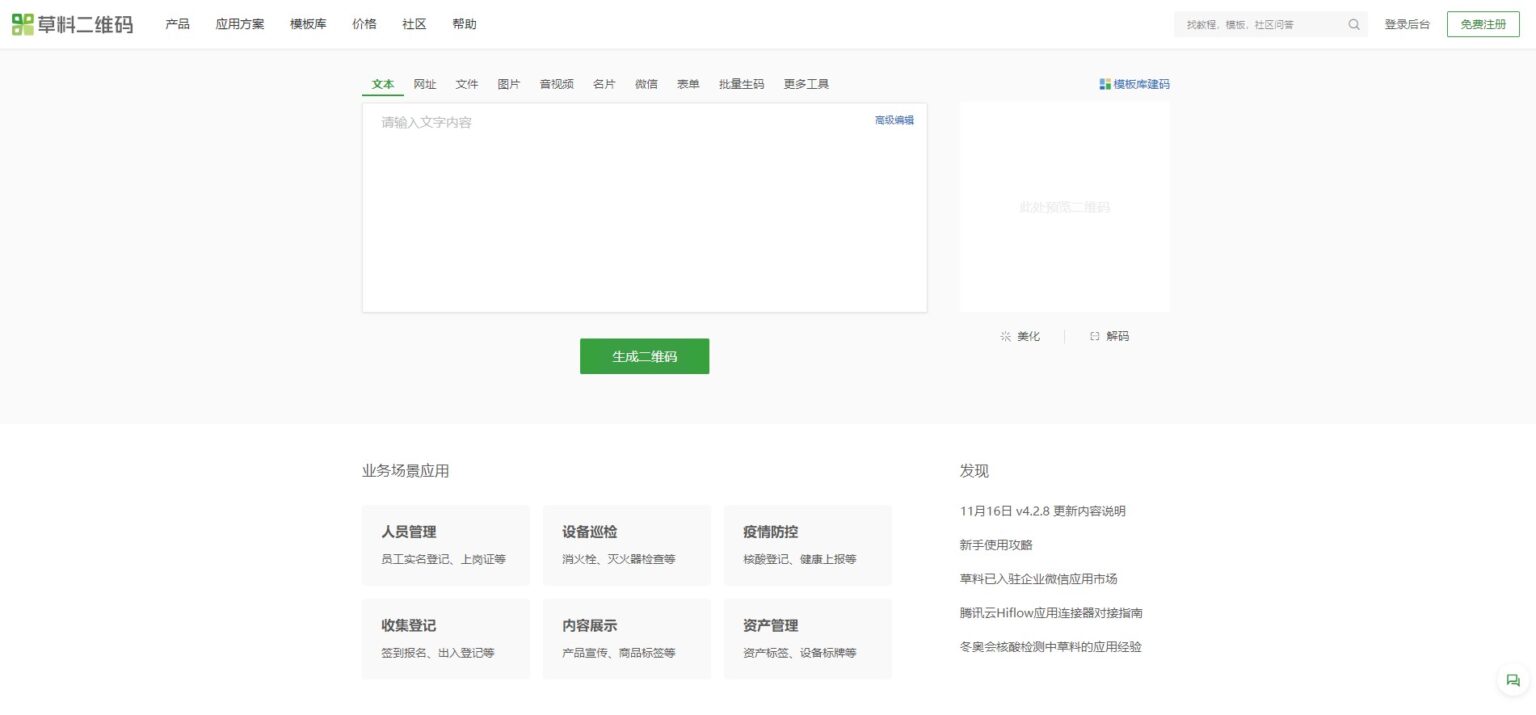
Task: Open the 产品 navigation menu
Action: [x=177, y=24]
